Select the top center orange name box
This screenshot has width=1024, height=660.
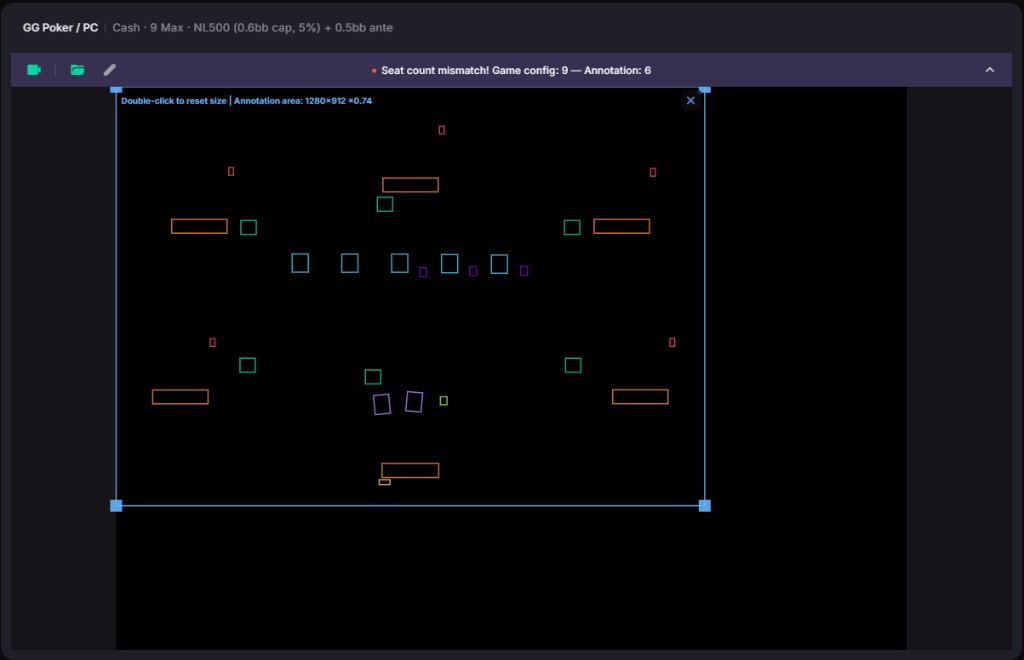click(410, 185)
